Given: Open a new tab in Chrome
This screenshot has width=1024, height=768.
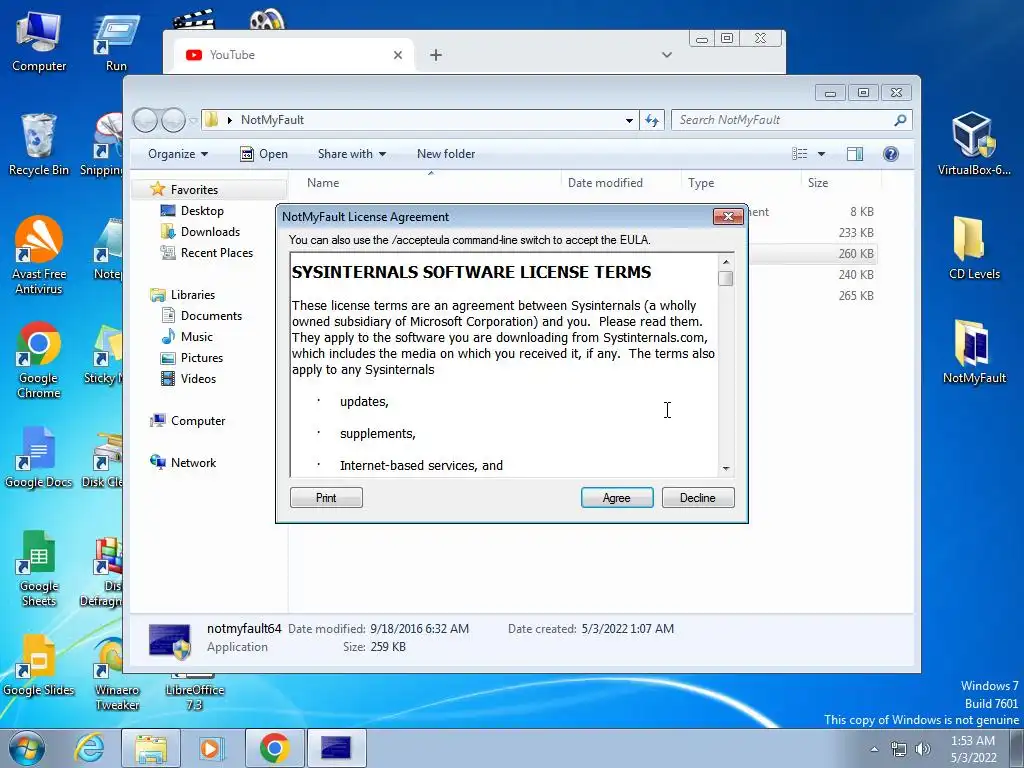Looking at the screenshot, I should point(436,56).
